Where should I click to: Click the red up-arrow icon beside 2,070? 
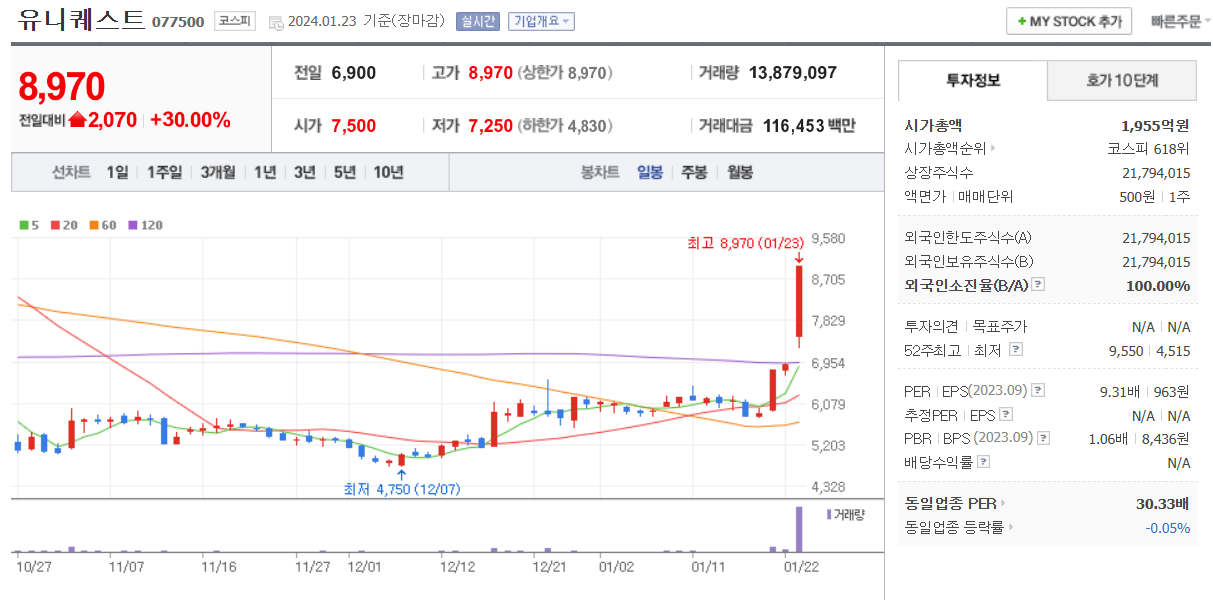coord(78,120)
